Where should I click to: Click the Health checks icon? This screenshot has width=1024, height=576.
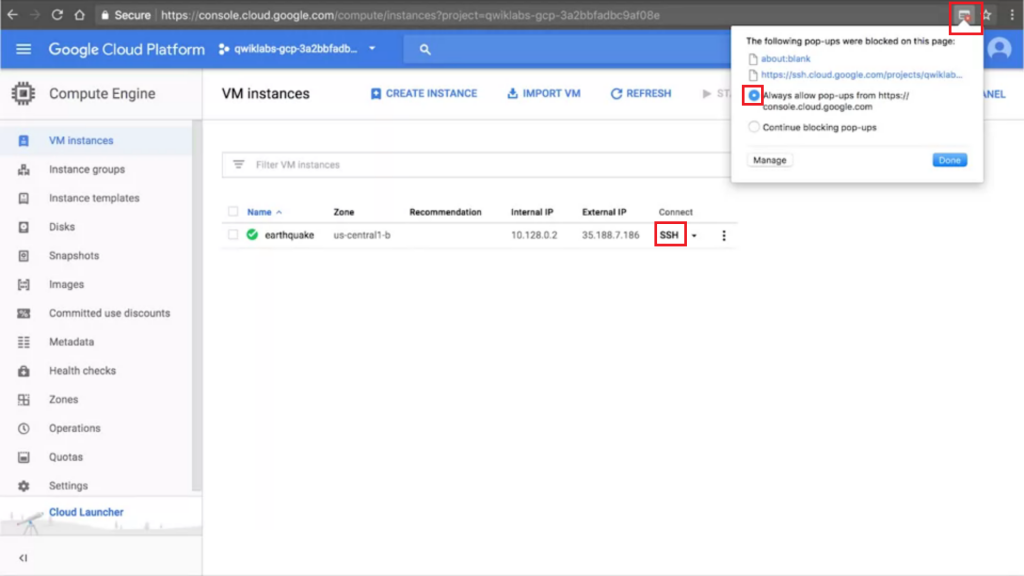24,370
